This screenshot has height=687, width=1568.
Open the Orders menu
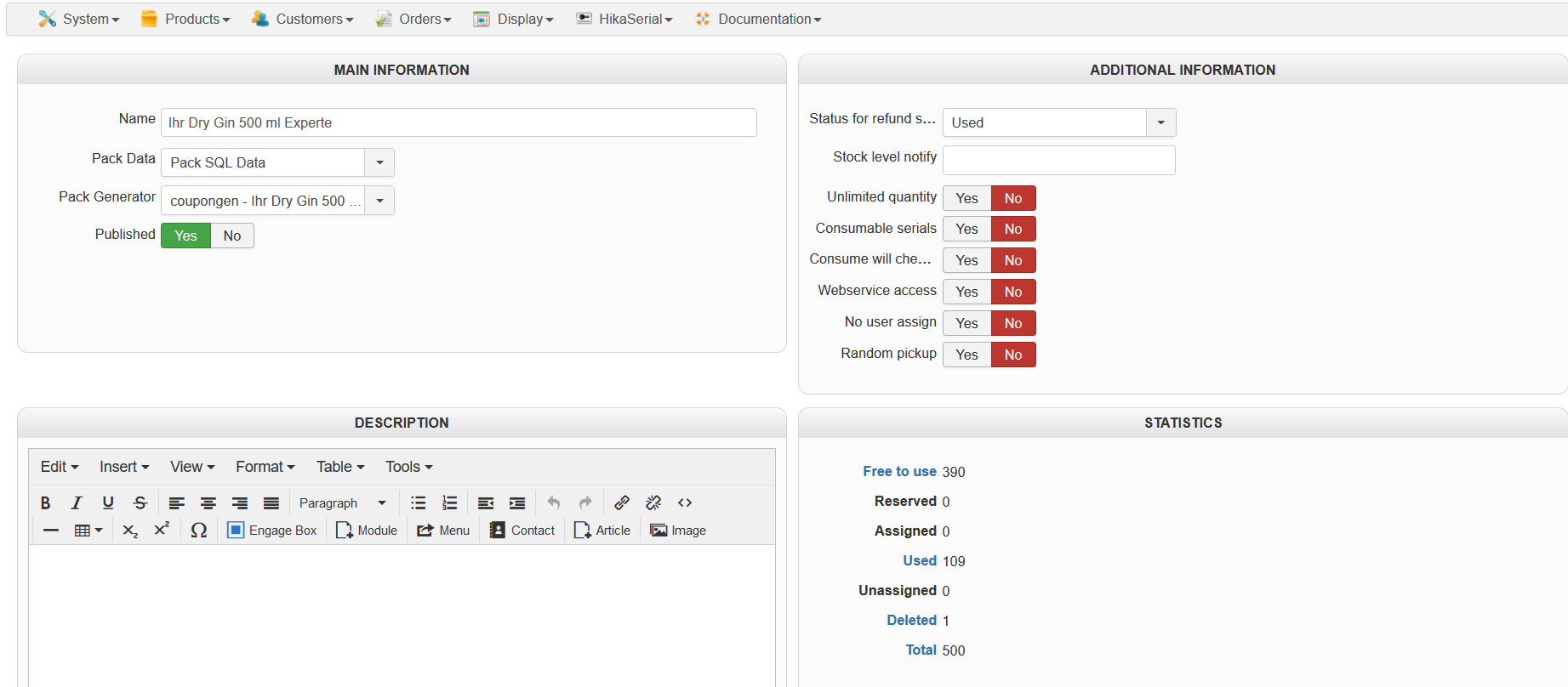click(413, 19)
